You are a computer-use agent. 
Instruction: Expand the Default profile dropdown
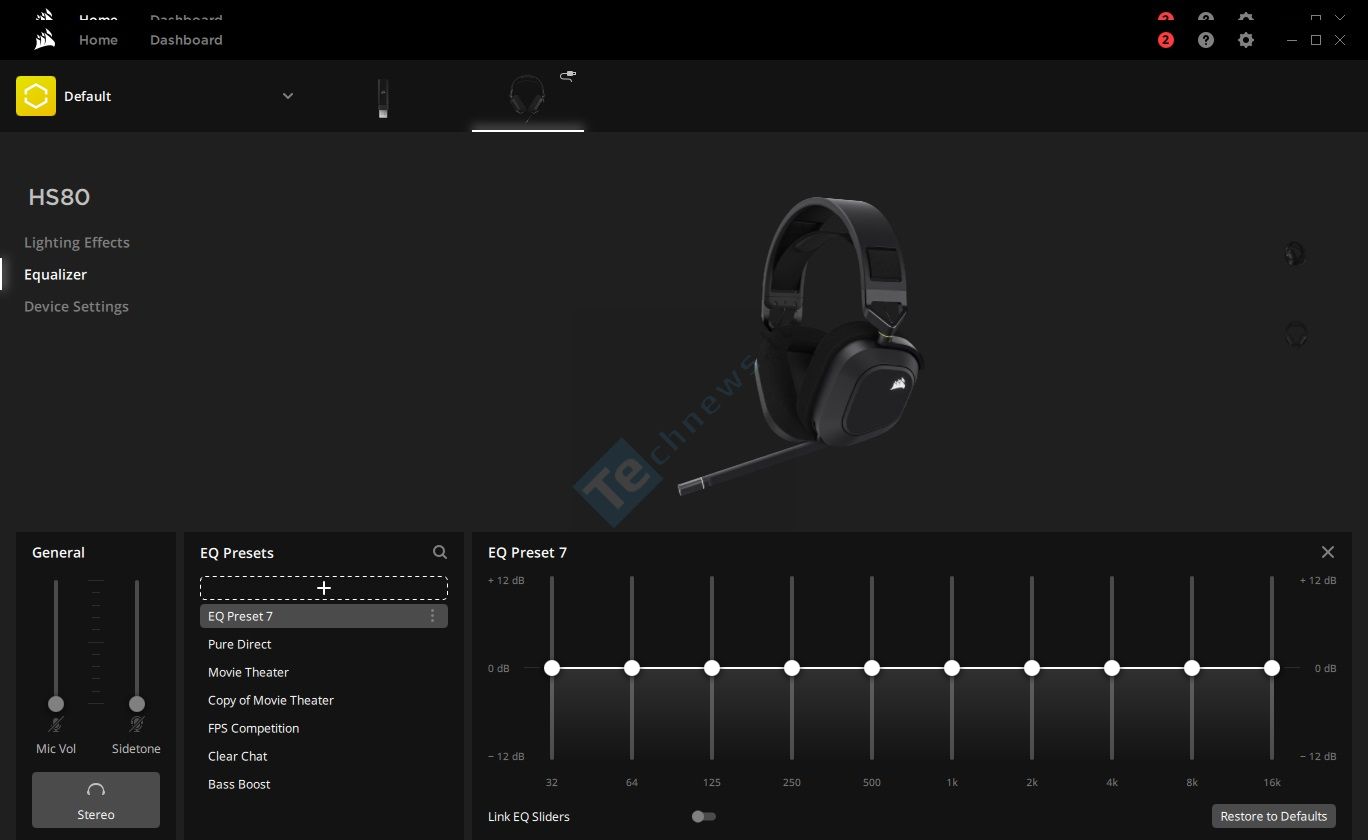click(288, 96)
